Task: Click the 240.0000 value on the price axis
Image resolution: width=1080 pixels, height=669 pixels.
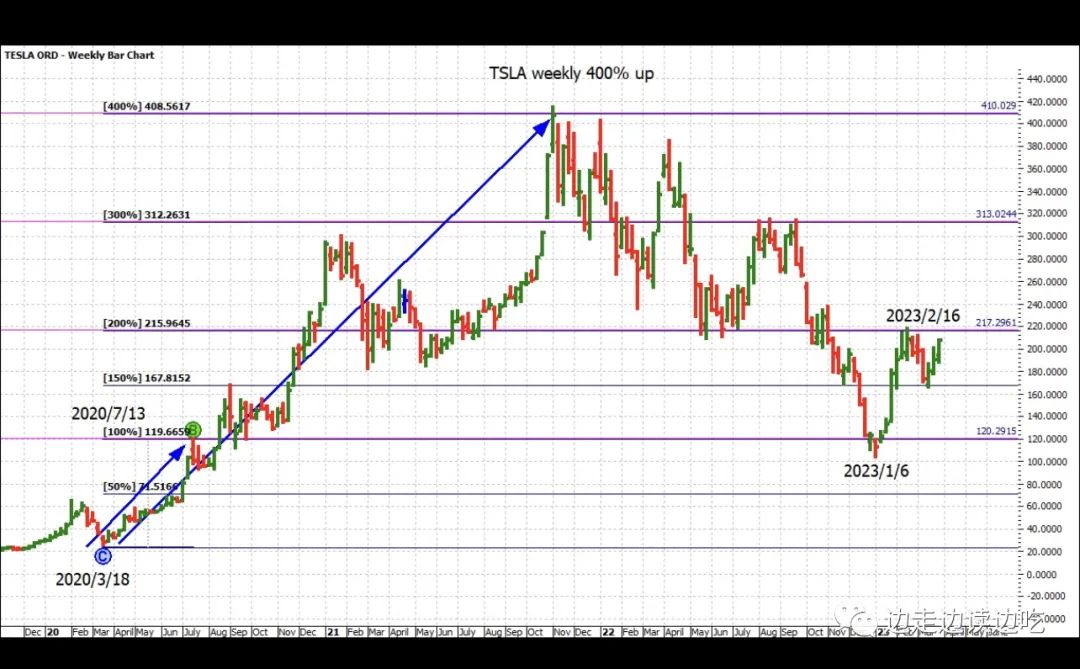Action: click(x=1047, y=305)
